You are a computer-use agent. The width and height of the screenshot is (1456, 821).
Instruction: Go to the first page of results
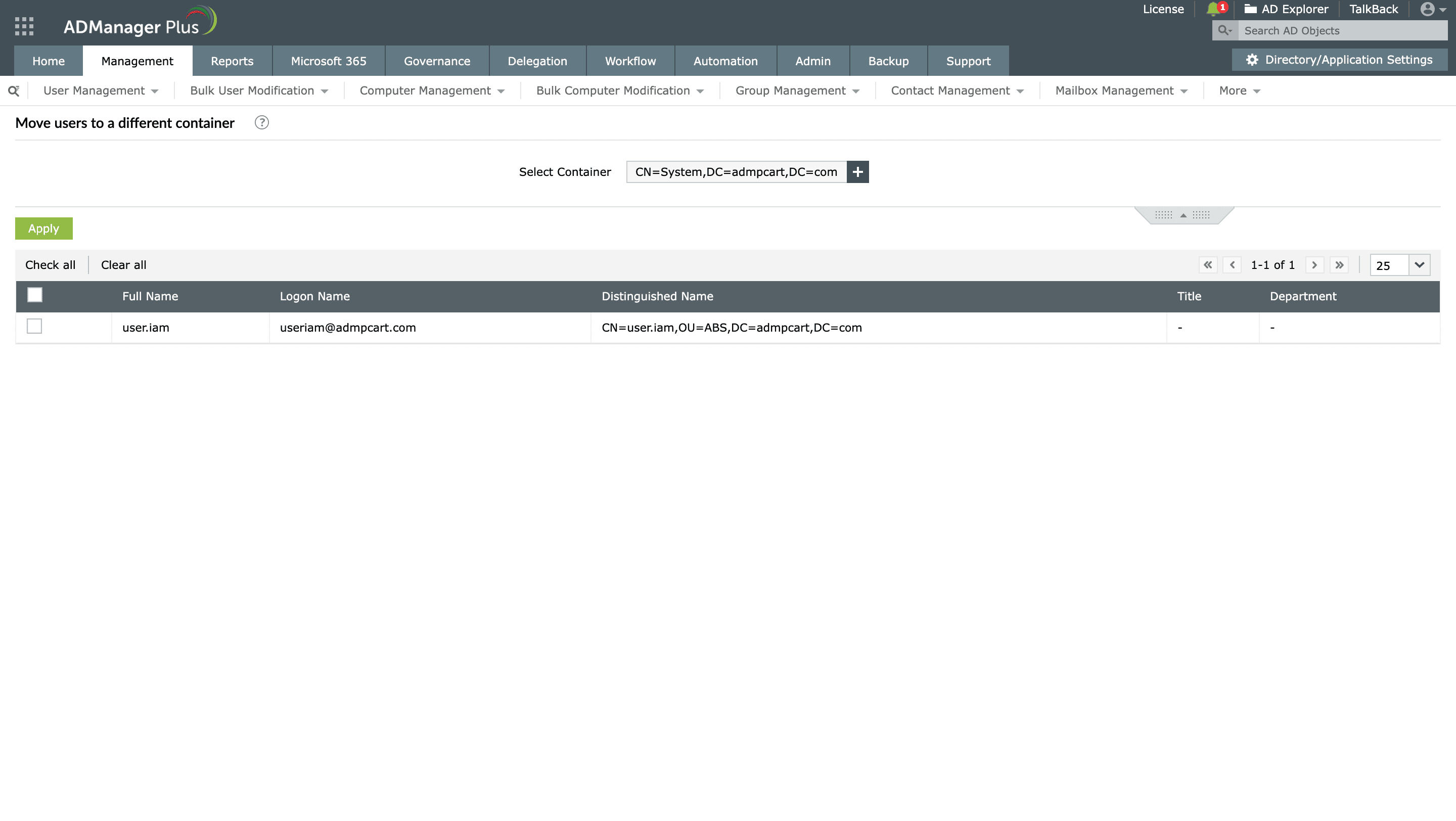(x=1208, y=265)
